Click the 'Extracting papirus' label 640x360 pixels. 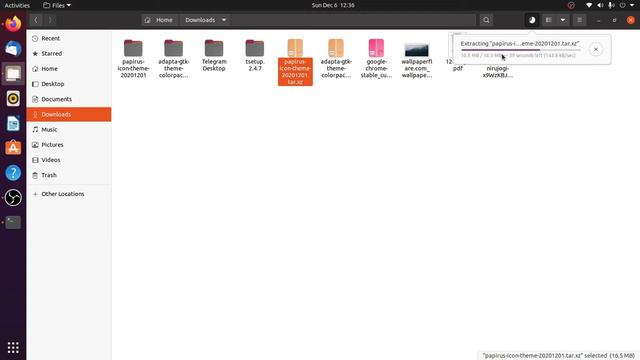tap(520, 43)
